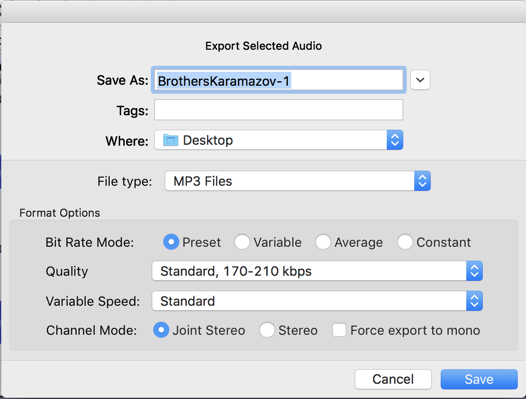Click the Save button
The image size is (526, 399).
tap(479, 379)
